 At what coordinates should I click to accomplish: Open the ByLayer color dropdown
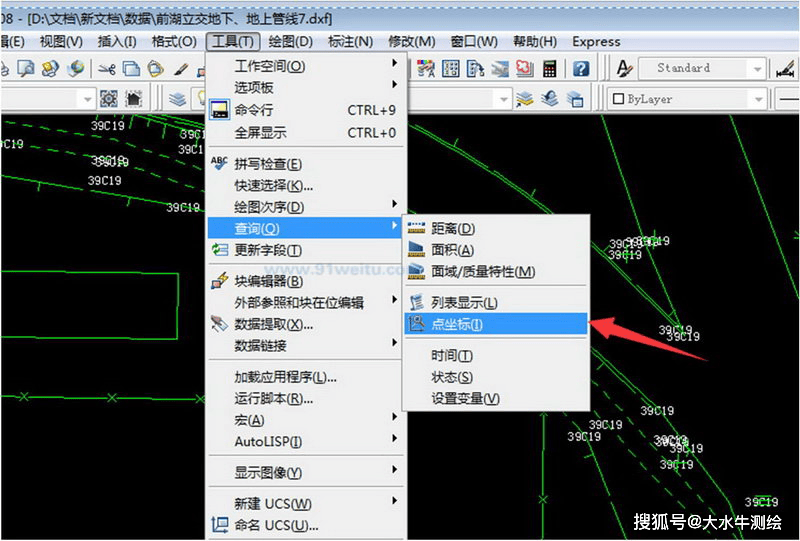[687, 99]
